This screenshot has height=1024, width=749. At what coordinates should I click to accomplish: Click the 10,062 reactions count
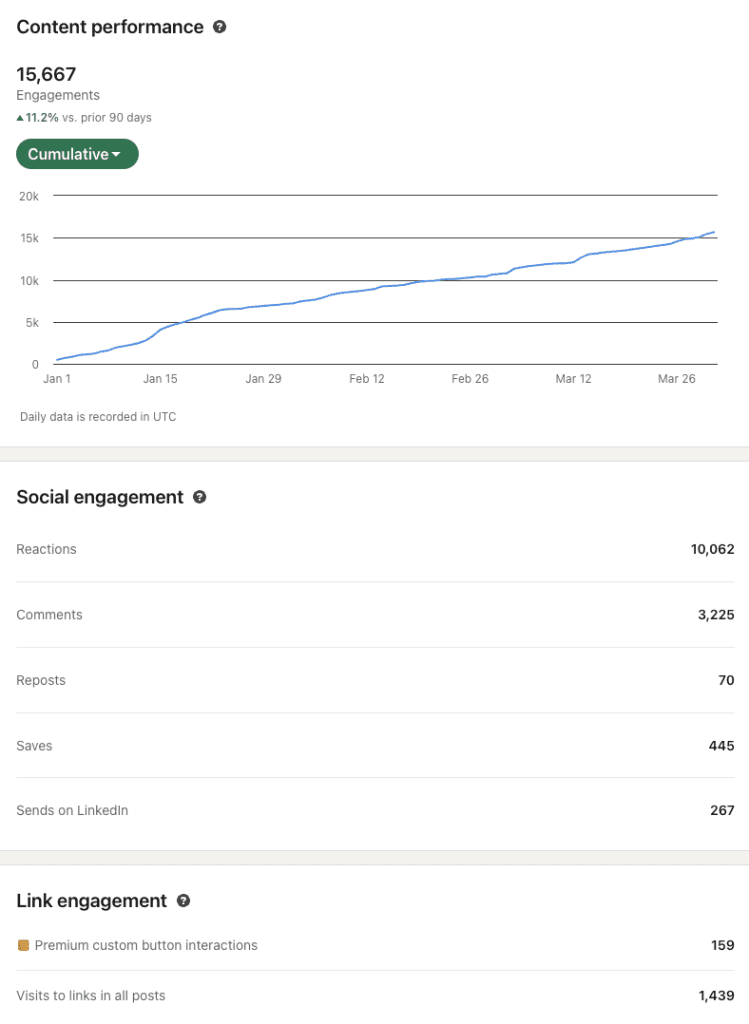712,549
